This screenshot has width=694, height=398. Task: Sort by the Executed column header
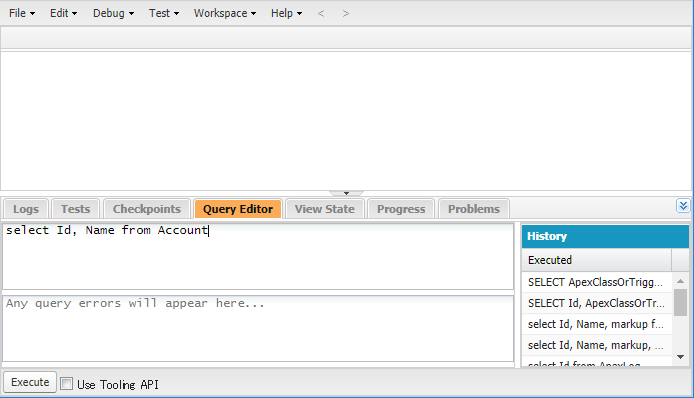[x=597, y=260]
